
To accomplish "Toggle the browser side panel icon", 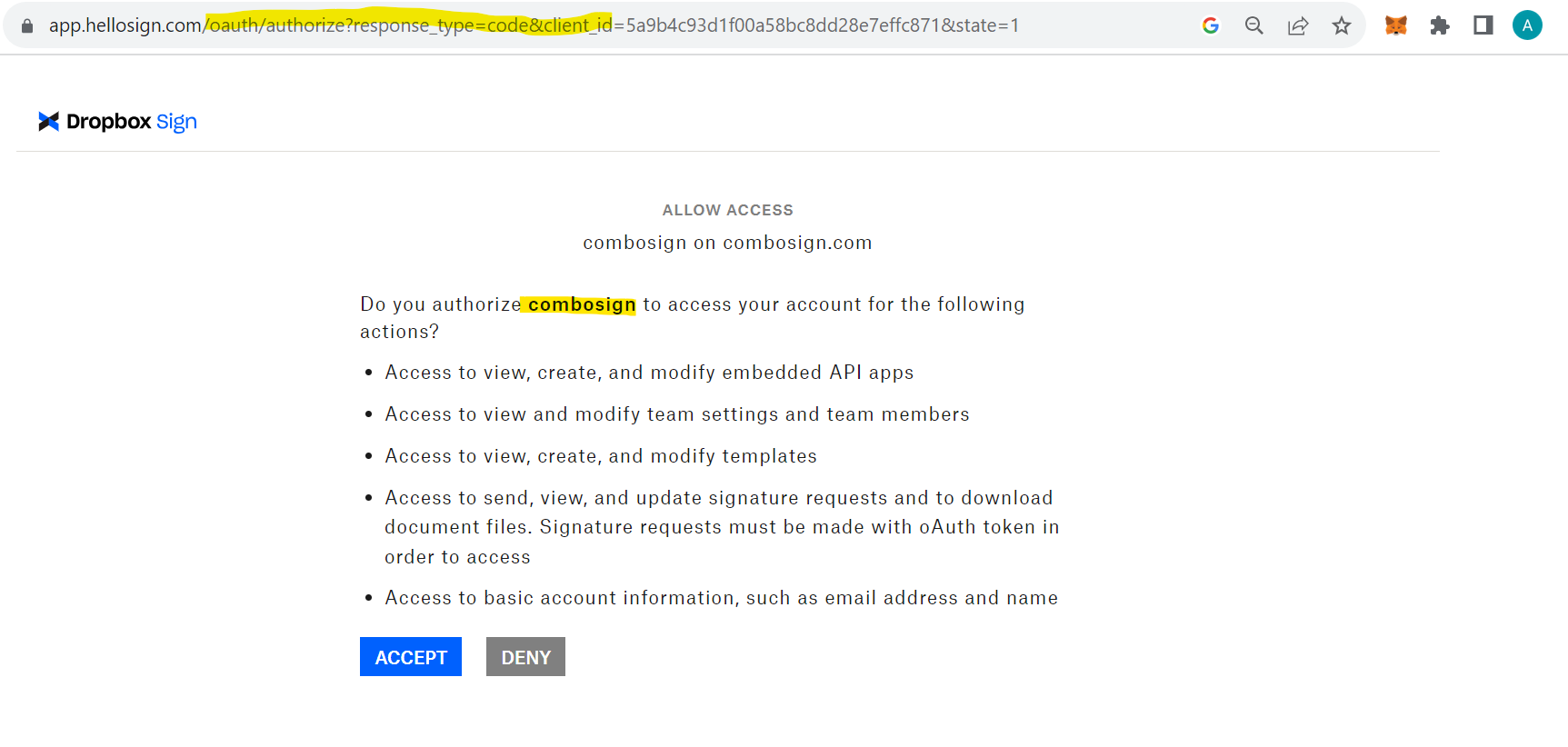I will coord(1483,25).
